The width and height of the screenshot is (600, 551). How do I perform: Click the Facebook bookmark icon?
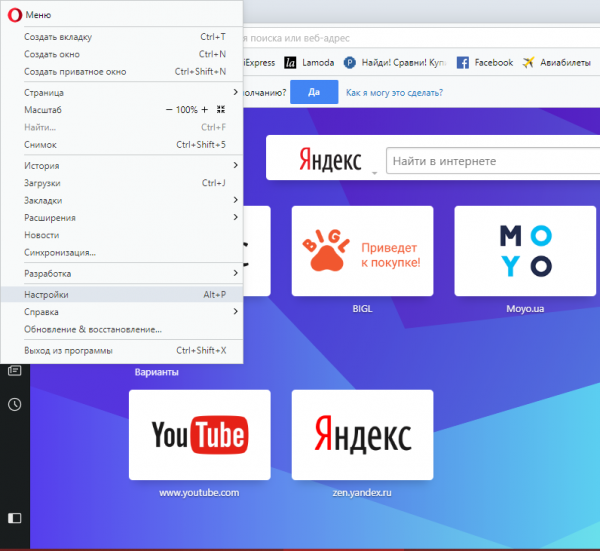(x=463, y=62)
